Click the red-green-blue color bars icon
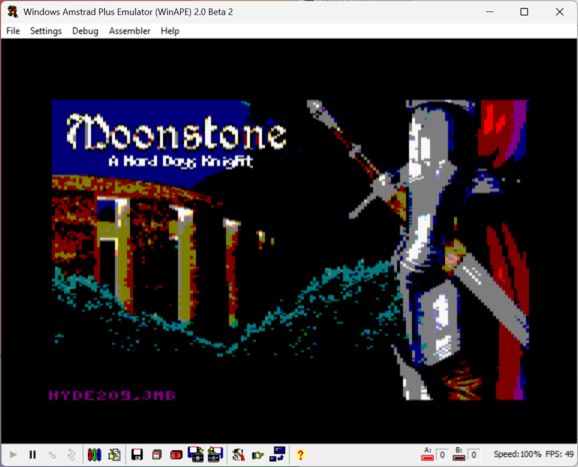Image resolution: width=578 pixels, height=467 pixels. (94, 454)
